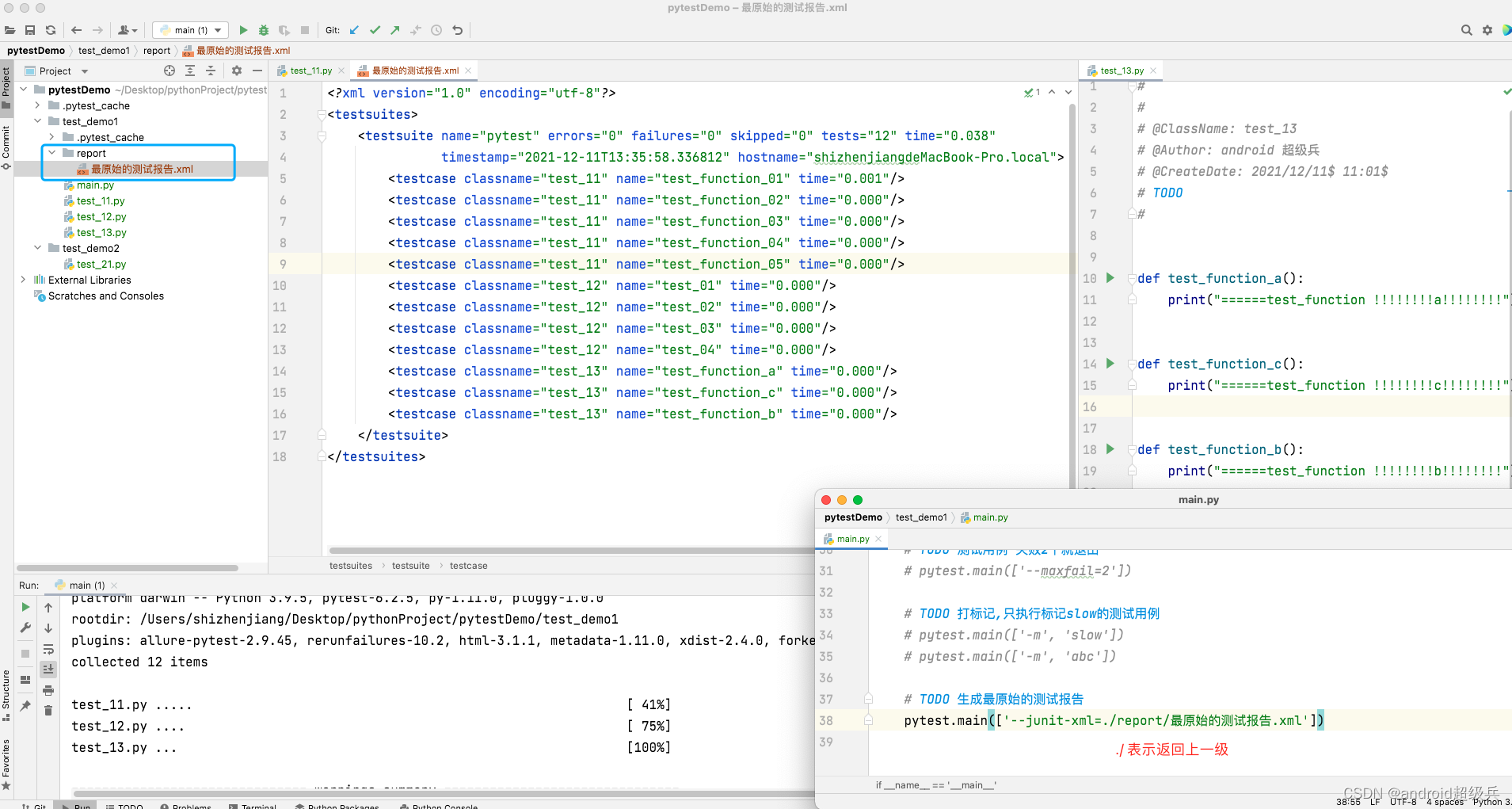The height and width of the screenshot is (809, 1512).
Task: Open the Commit side tool window
Action: pos(6,147)
